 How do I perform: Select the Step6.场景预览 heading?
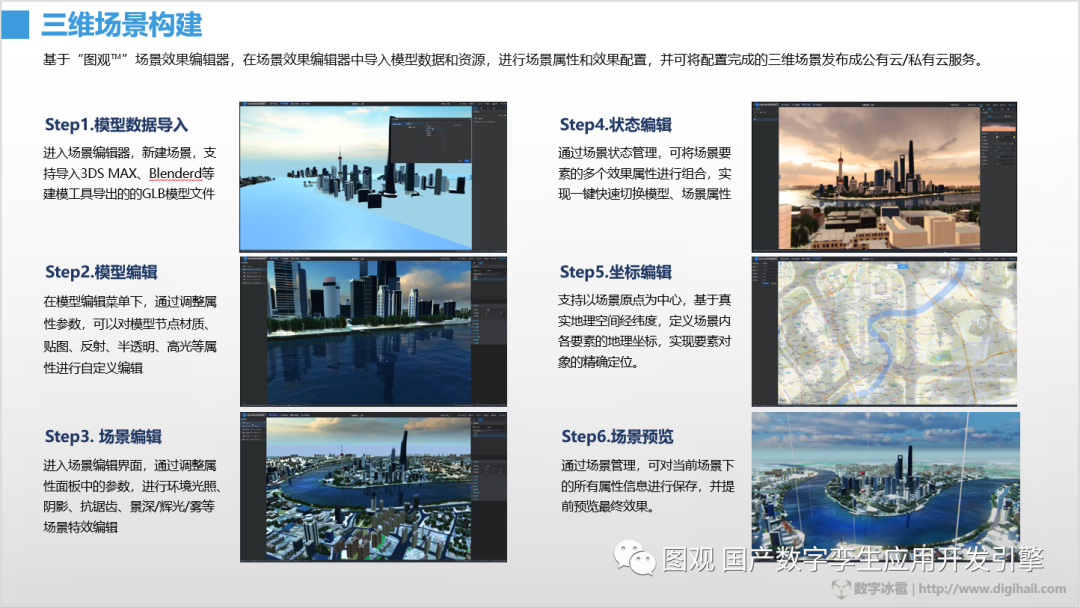(x=617, y=437)
